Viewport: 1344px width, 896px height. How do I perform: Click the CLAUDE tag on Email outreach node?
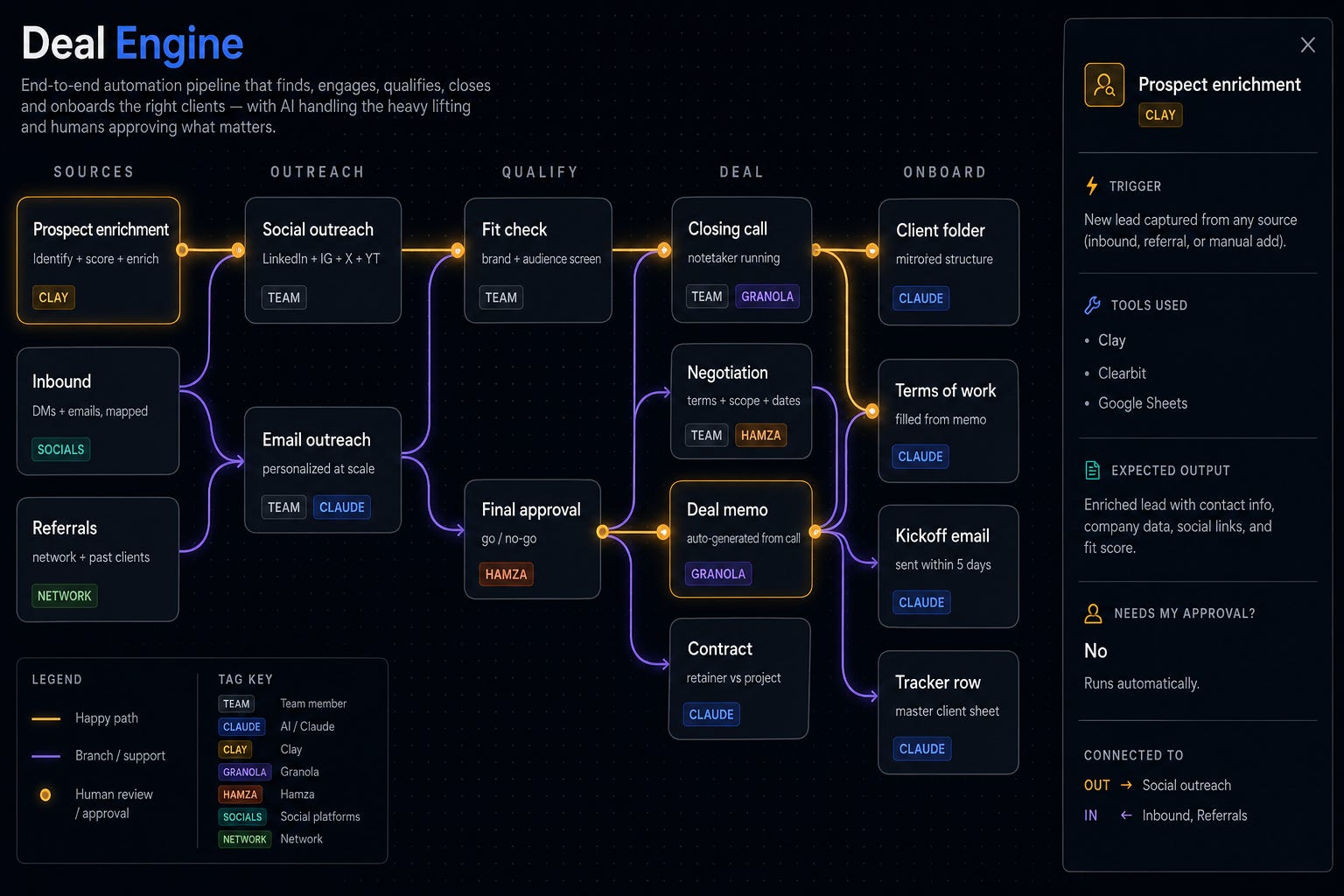click(x=342, y=507)
